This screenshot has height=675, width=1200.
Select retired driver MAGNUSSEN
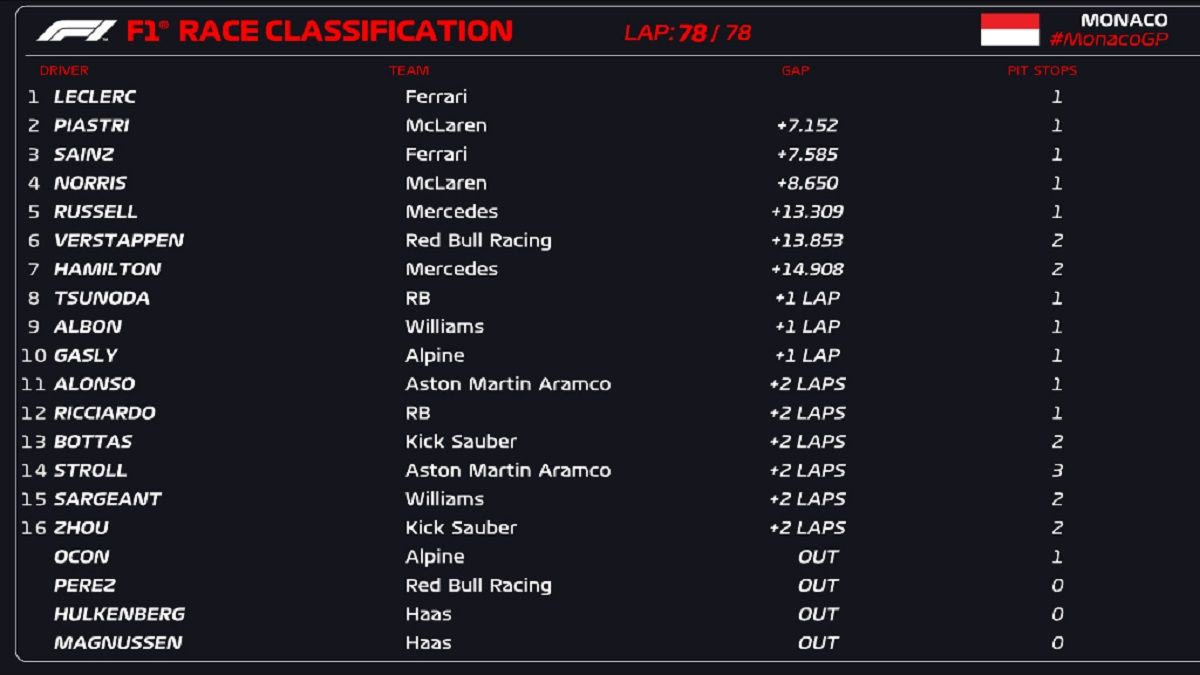point(118,643)
